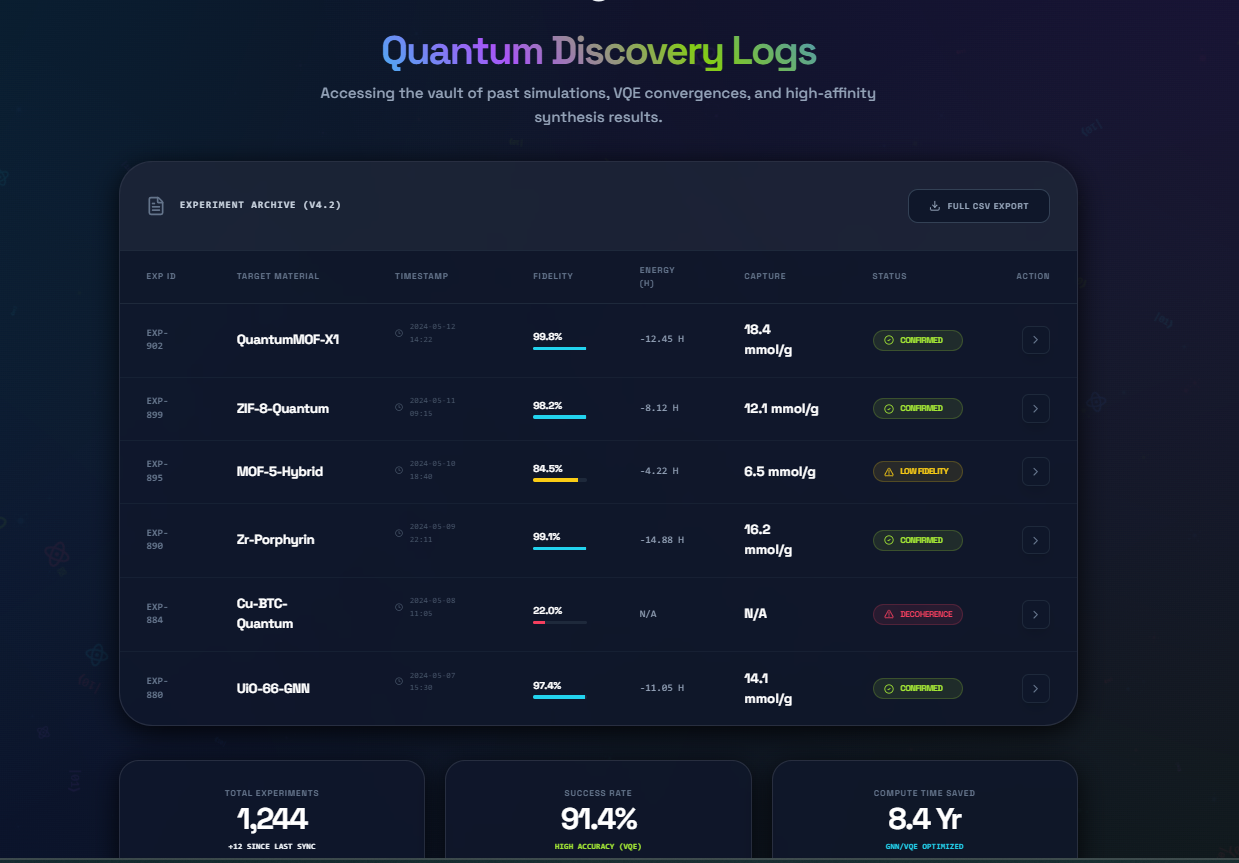Click clock icon next to 2024-05-09 timestamp
This screenshot has height=863, width=1239.
coord(399,533)
